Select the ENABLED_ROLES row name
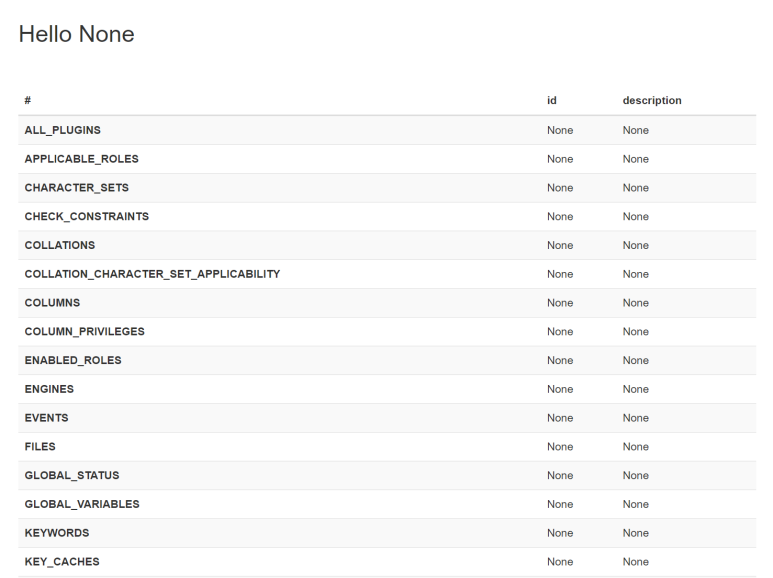Viewport: 773px width, 578px height. click(x=73, y=361)
